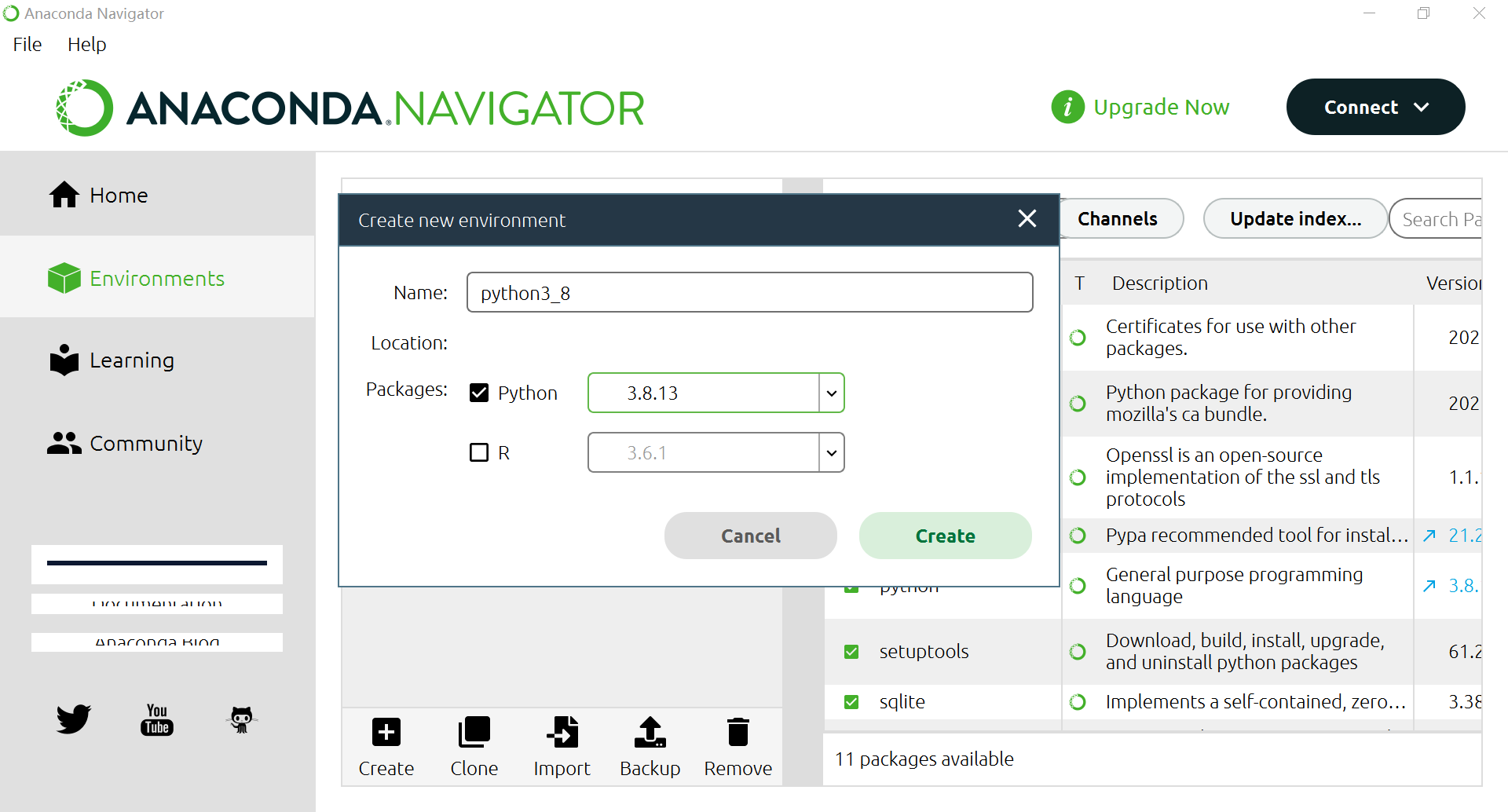This screenshot has height=812, width=1508.
Task: Click status circle for General purpose language row
Action: [x=1078, y=586]
